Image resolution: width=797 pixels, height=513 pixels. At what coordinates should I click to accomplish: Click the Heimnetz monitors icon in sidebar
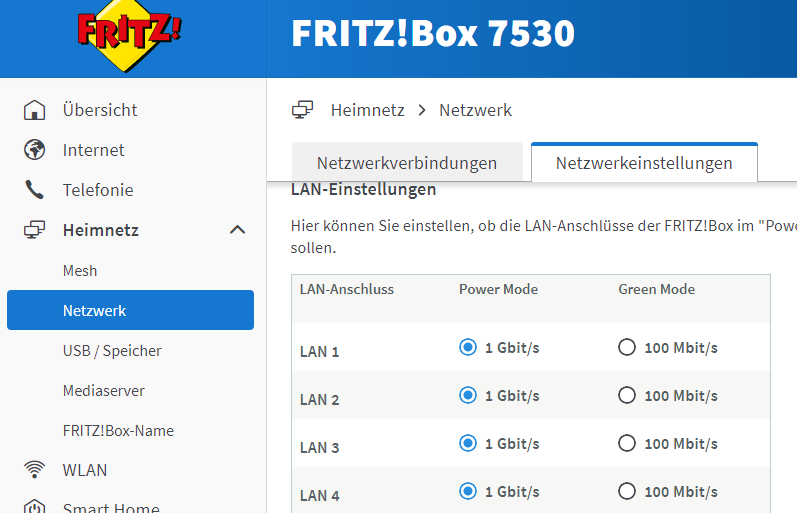click(x=35, y=230)
